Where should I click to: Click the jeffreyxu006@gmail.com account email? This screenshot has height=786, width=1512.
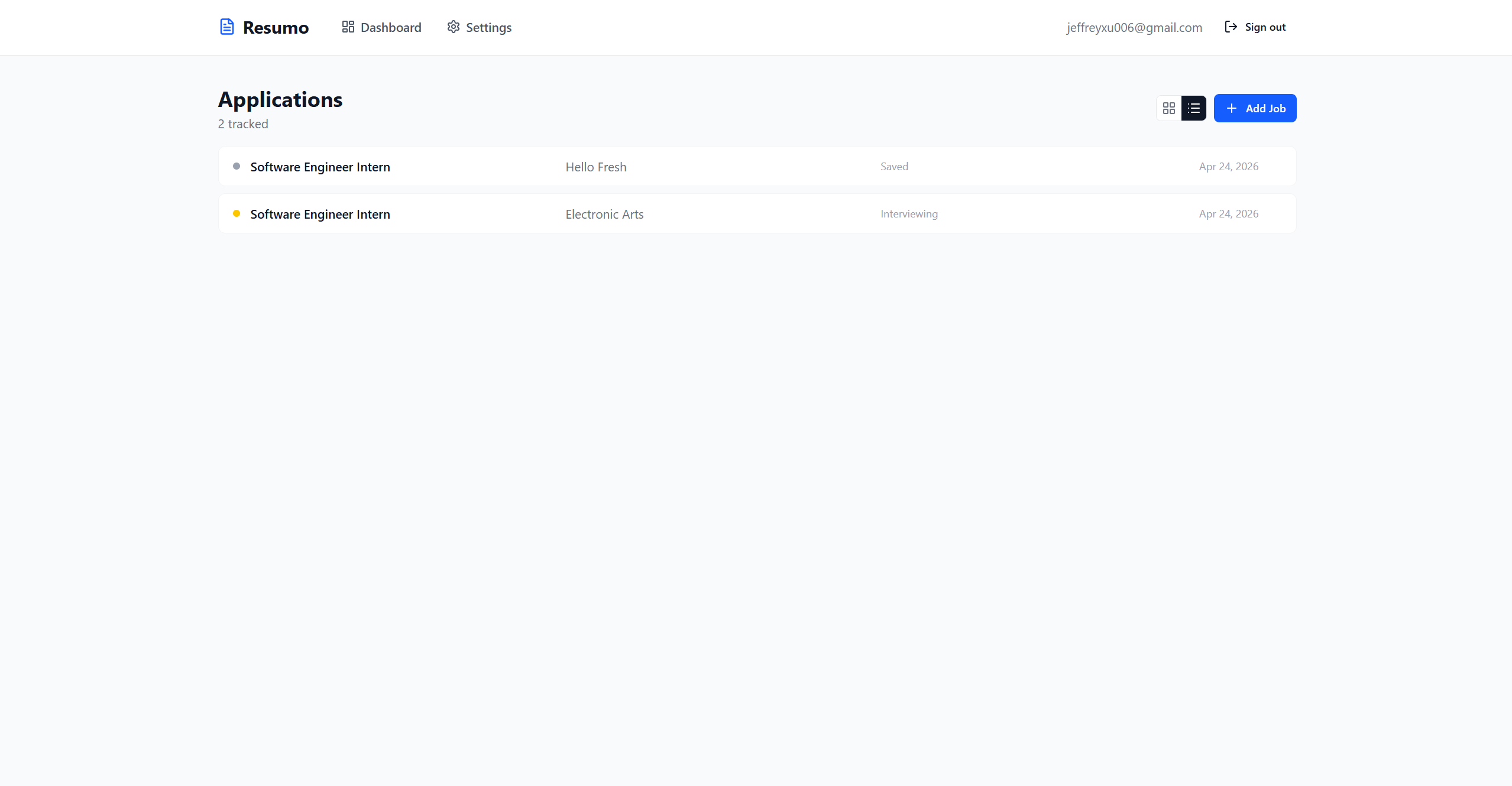[x=1134, y=28]
